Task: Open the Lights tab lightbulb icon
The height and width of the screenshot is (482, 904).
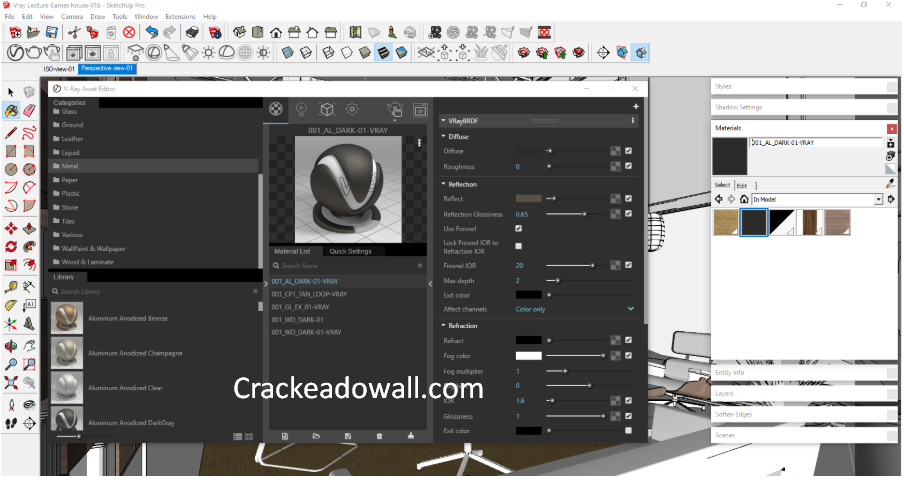Action: coord(301,109)
